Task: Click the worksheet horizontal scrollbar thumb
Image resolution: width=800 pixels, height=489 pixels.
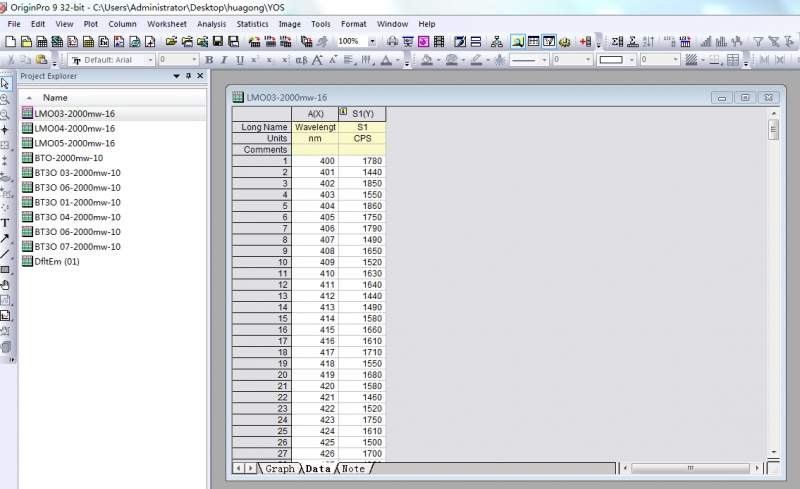Action: 690,468
